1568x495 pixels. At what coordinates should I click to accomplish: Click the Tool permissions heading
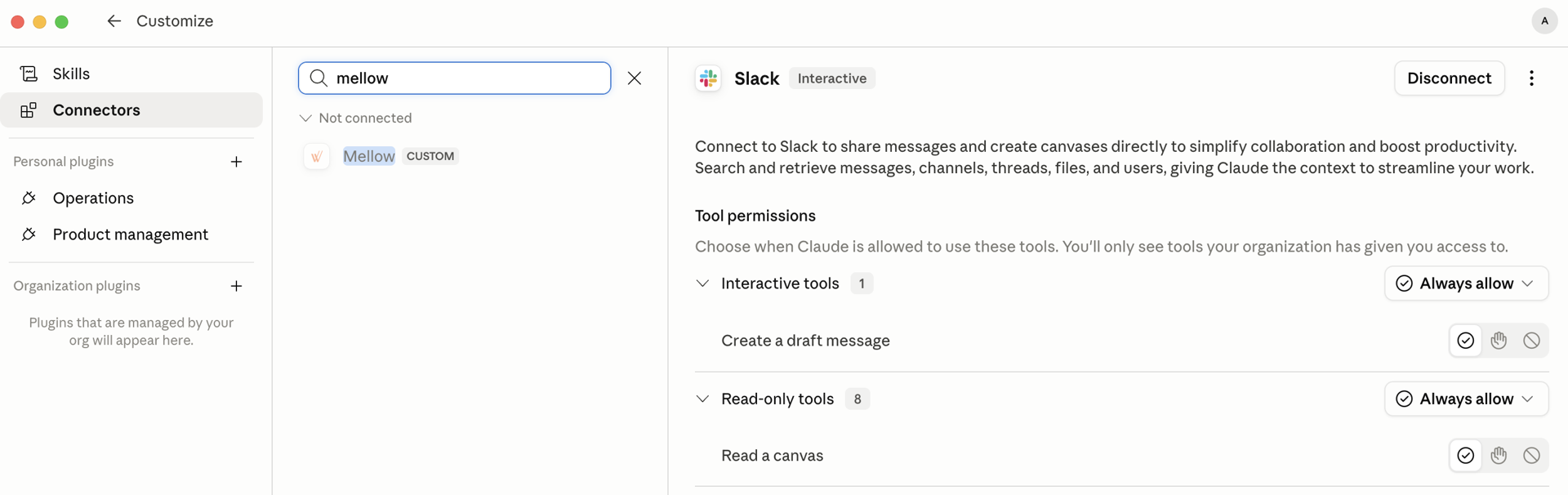click(x=755, y=216)
